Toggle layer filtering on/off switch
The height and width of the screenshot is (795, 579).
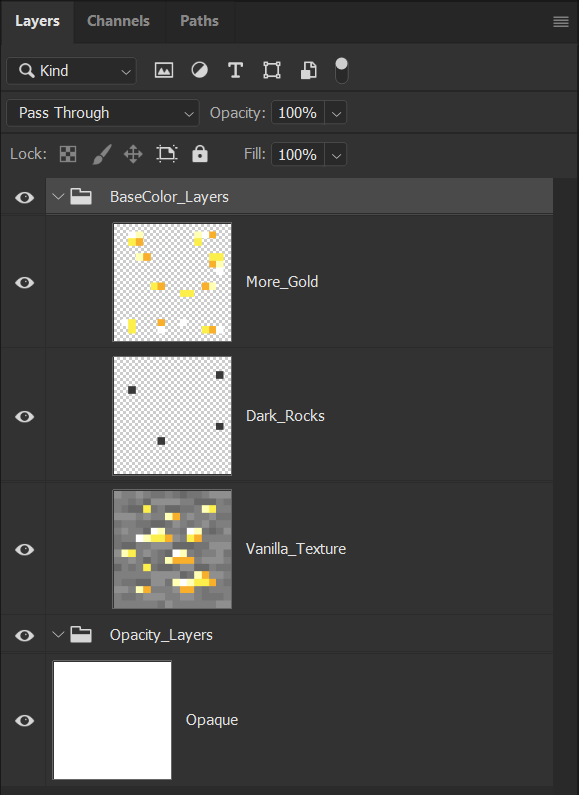pyautogui.click(x=342, y=70)
